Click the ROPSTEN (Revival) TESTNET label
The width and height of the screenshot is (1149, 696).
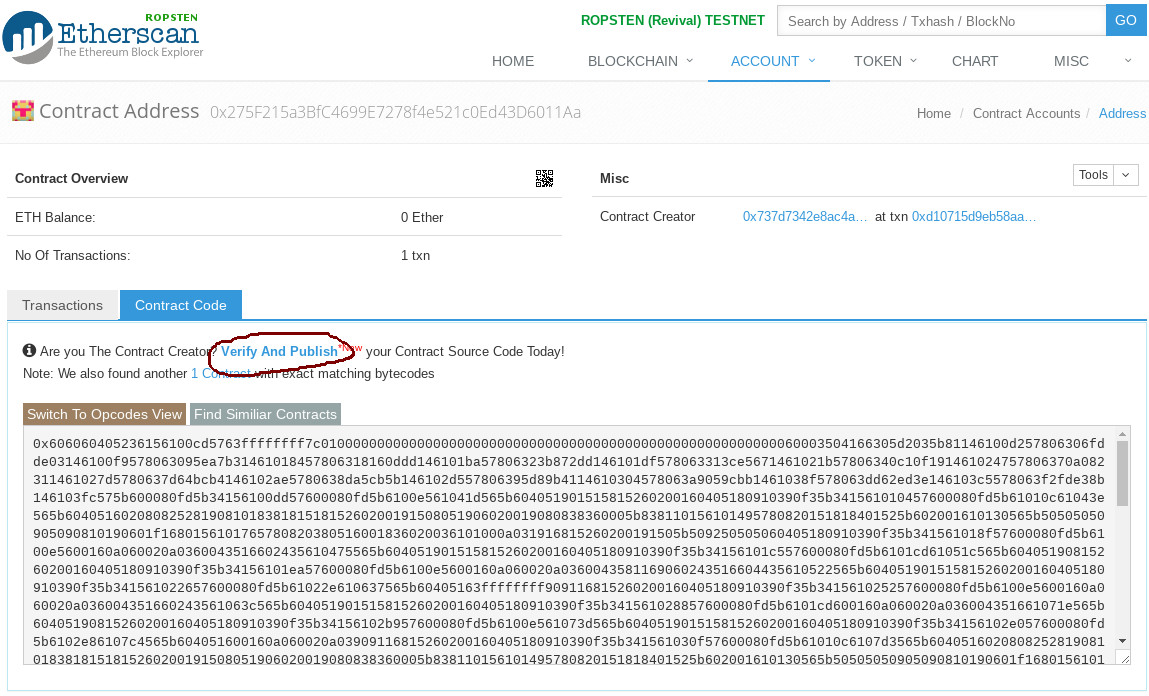[673, 21]
